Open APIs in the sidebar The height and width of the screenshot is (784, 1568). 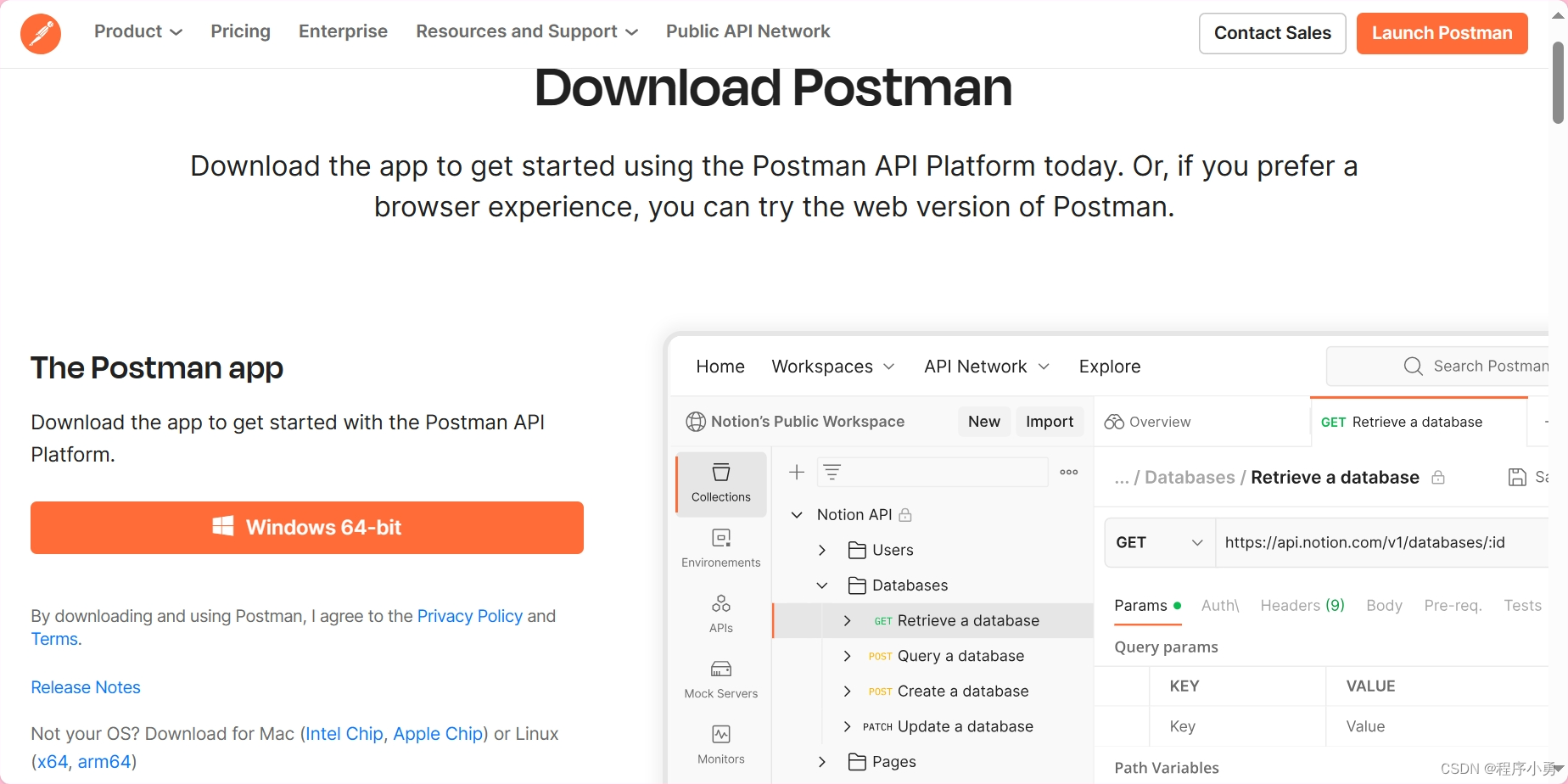721,614
